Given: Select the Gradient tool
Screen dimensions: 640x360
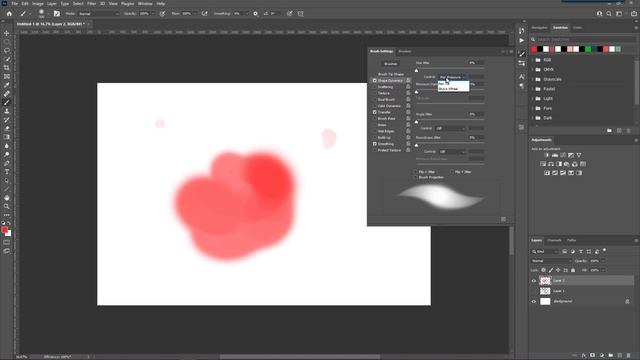Looking at the screenshot, I should tap(7, 137).
